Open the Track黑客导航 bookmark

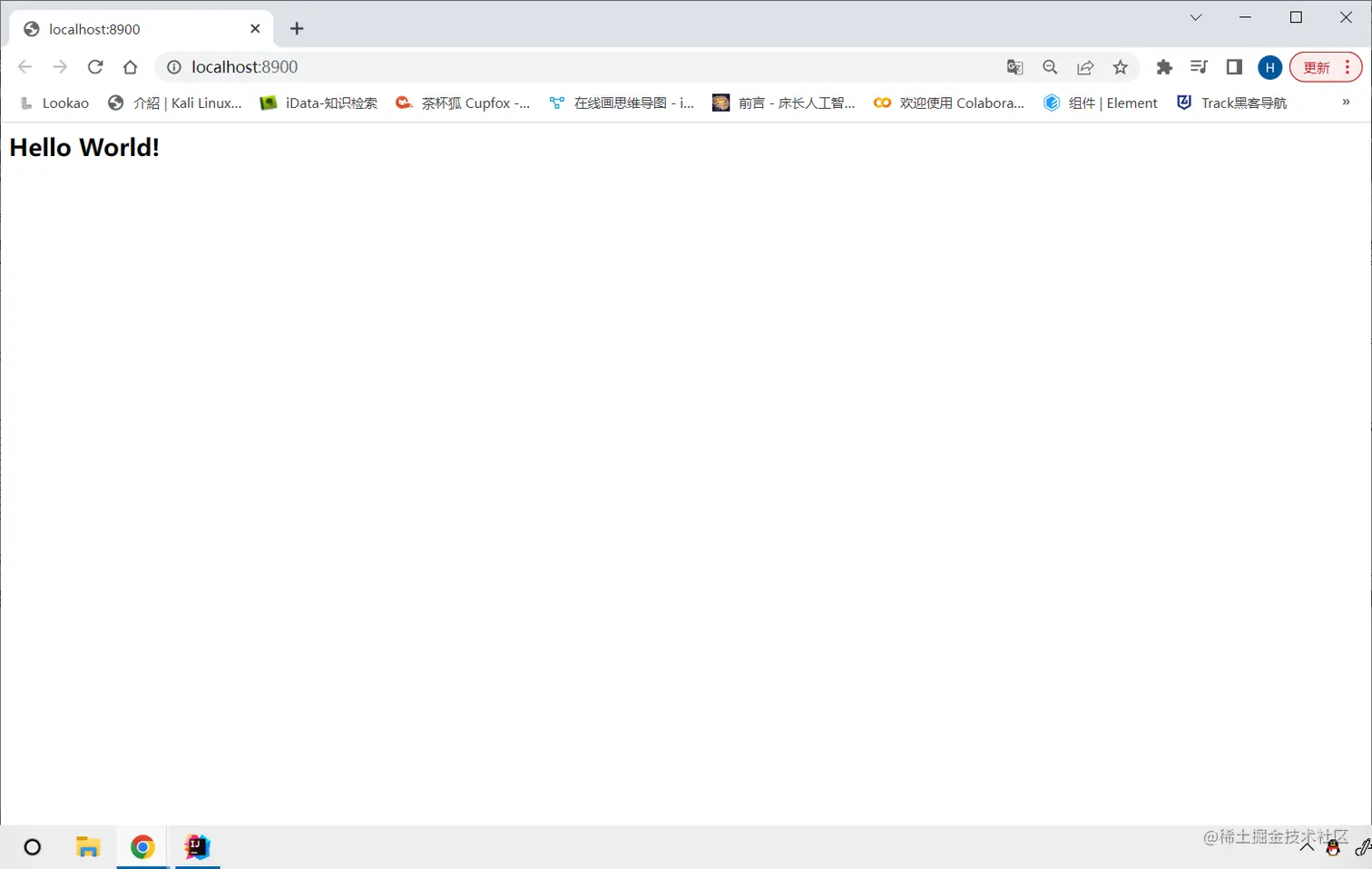1232,103
